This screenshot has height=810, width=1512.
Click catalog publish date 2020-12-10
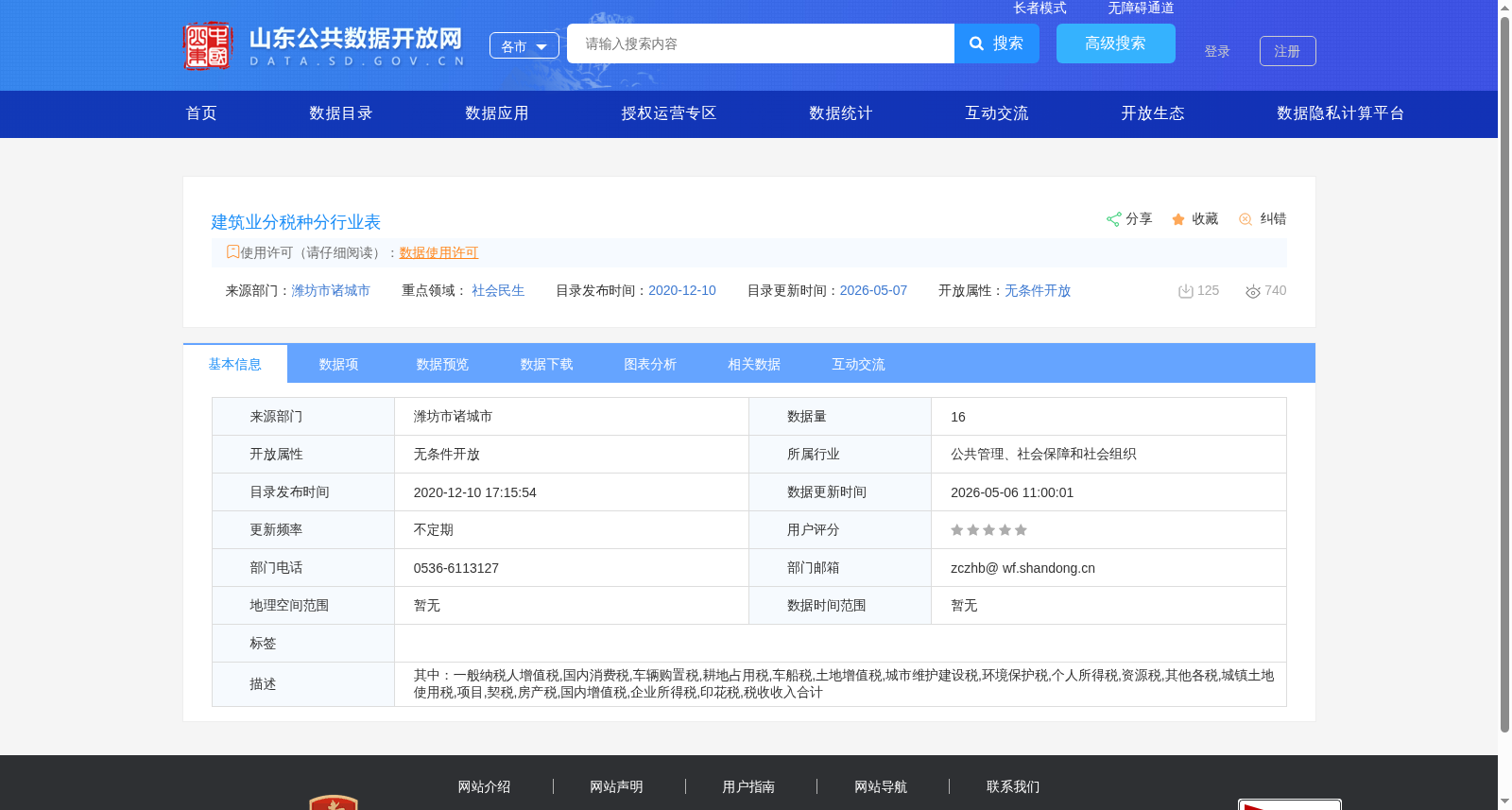(682, 291)
